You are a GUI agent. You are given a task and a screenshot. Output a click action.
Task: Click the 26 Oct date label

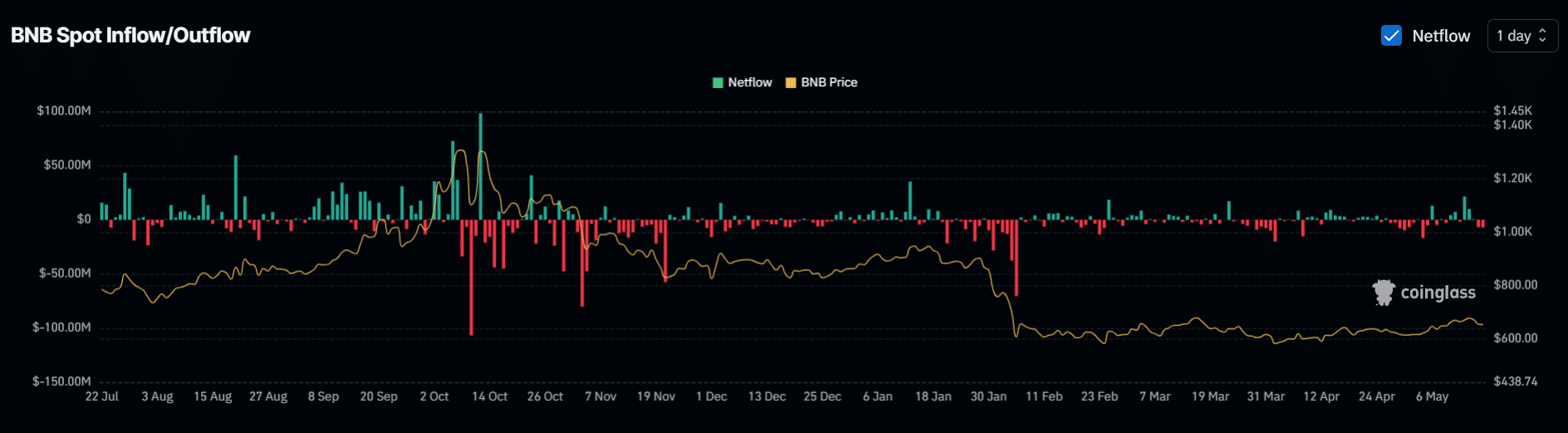(545, 396)
